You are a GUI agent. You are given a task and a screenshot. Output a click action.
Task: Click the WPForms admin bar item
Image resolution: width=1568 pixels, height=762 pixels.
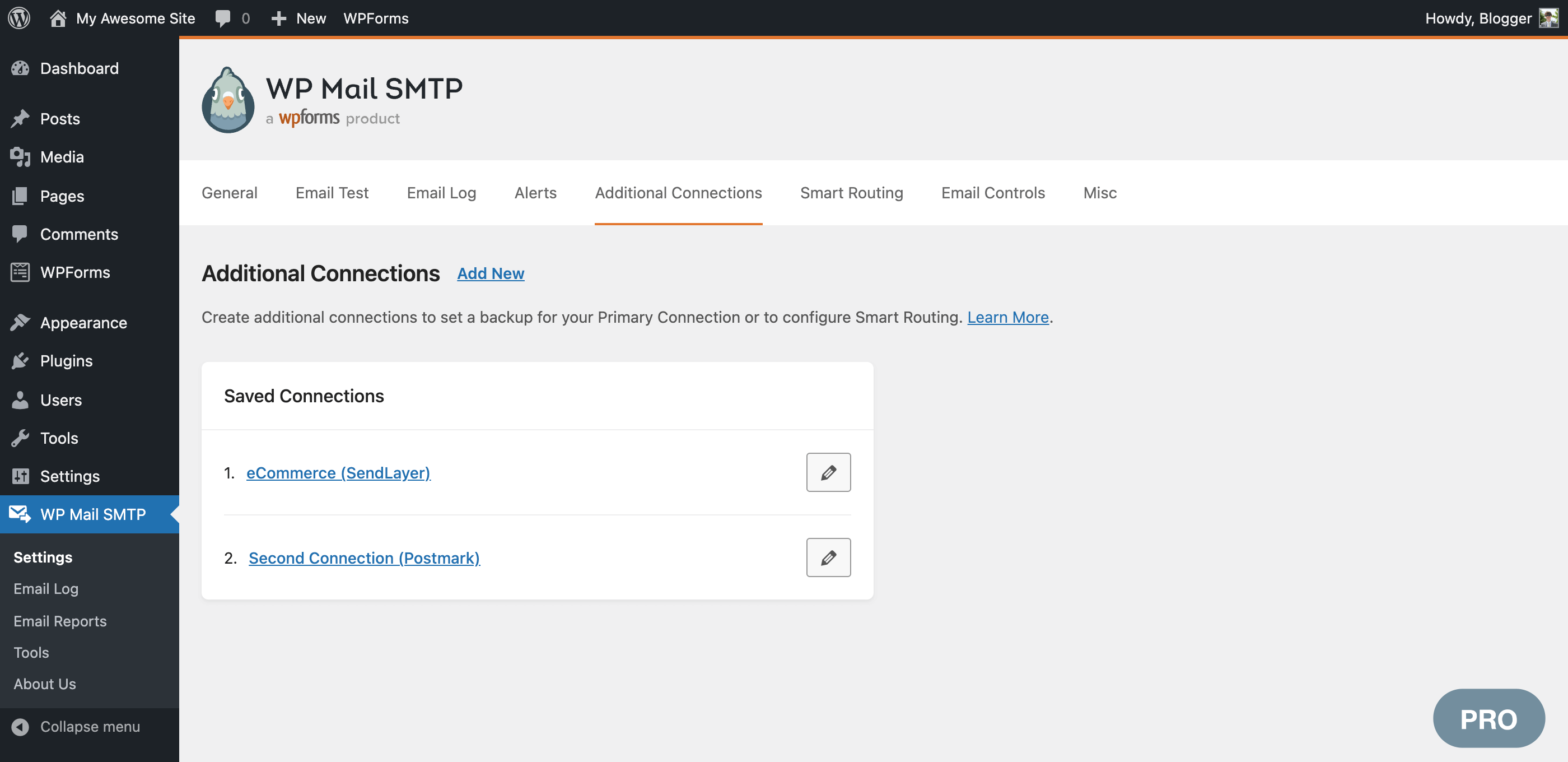point(375,17)
